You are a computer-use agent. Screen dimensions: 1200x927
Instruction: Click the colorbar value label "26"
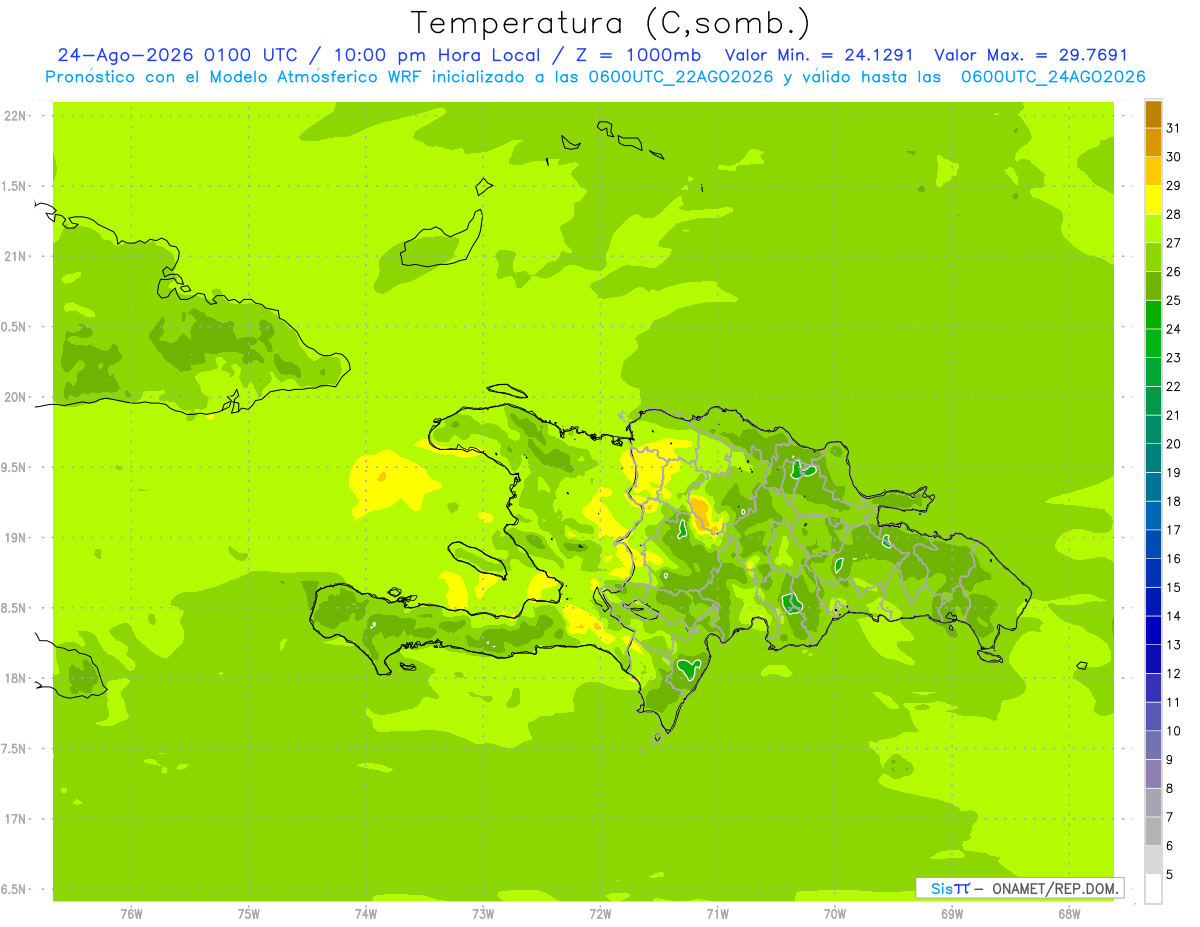(1174, 272)
